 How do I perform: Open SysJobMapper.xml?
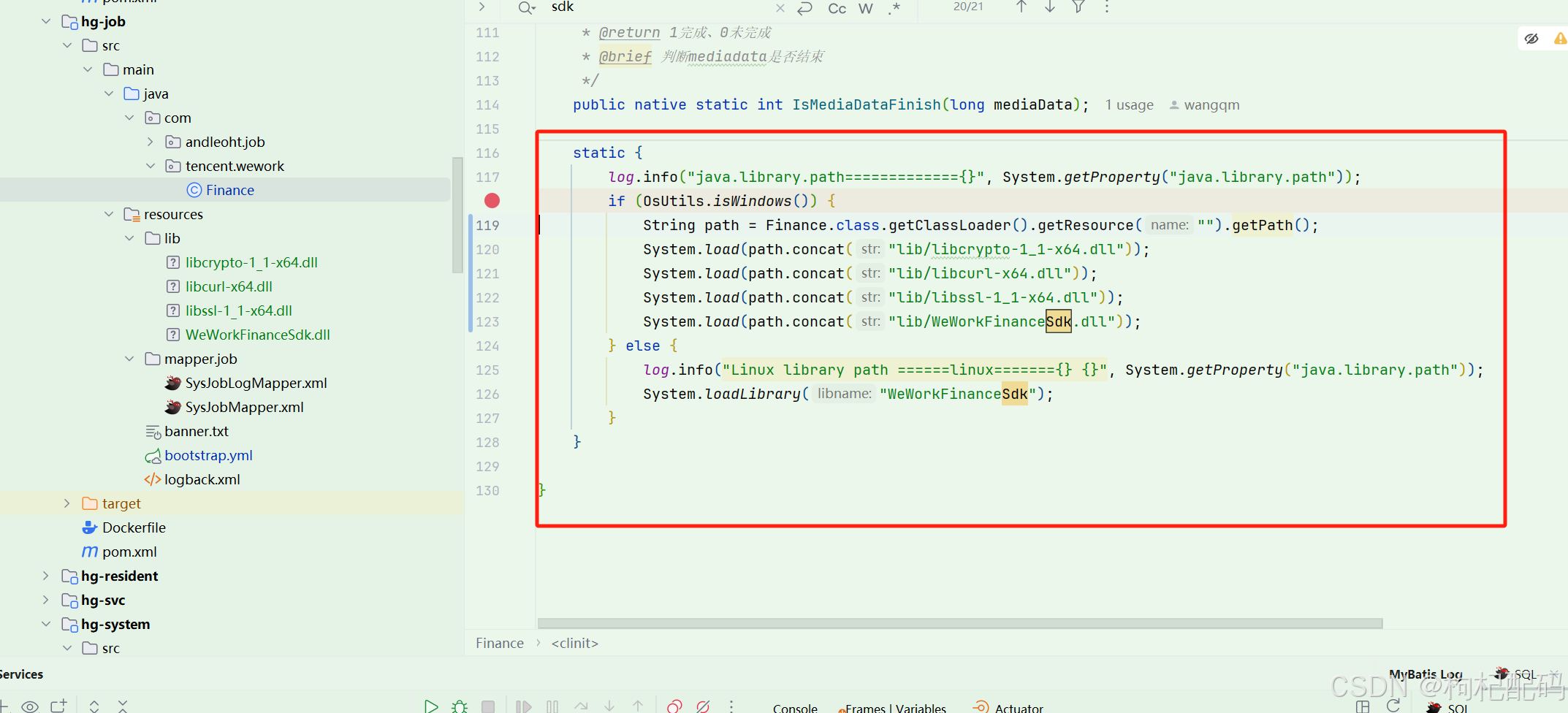[244, 407]
